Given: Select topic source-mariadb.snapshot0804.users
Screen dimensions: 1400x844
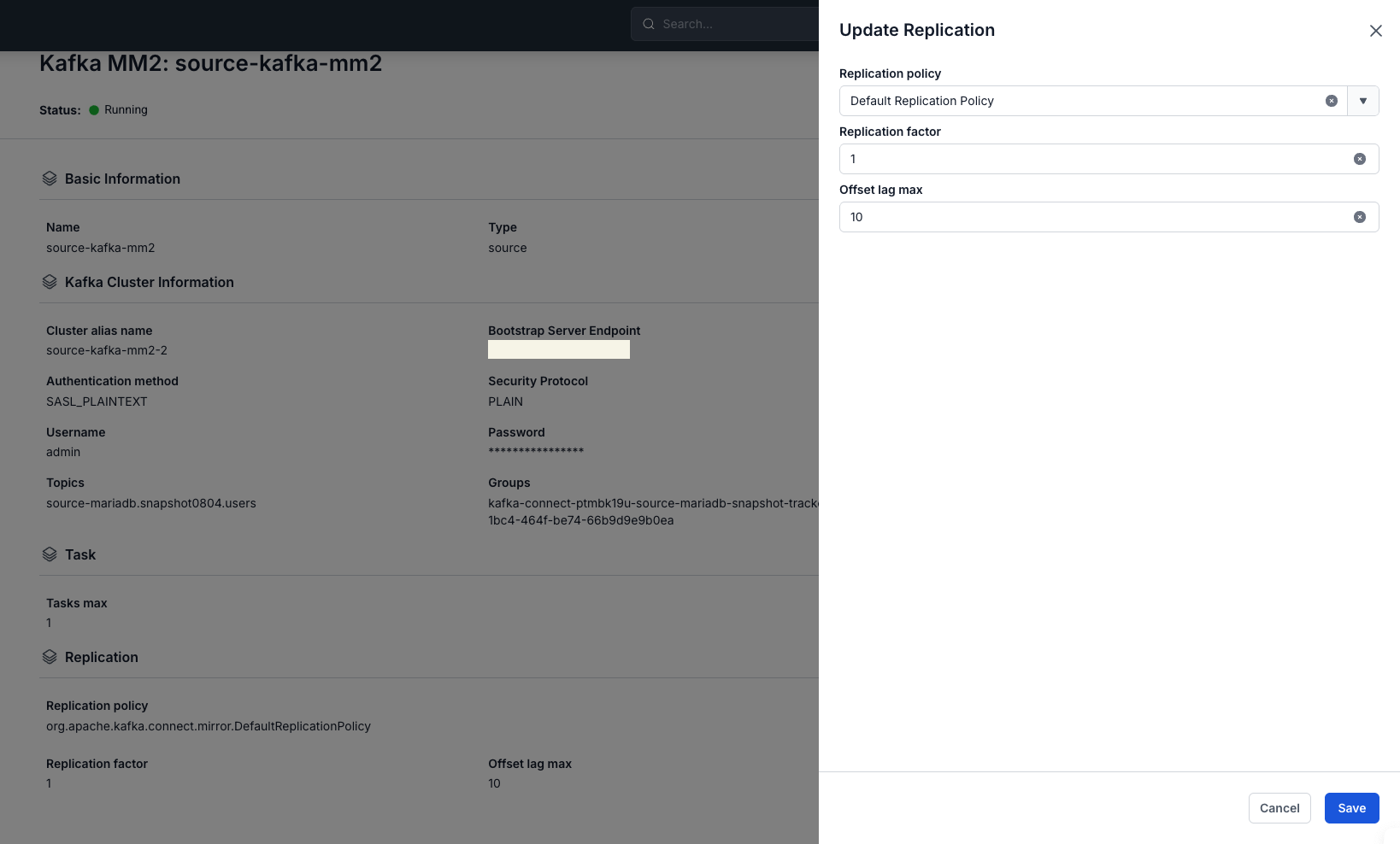Looking at the screenshot, I should pos(151,503).
